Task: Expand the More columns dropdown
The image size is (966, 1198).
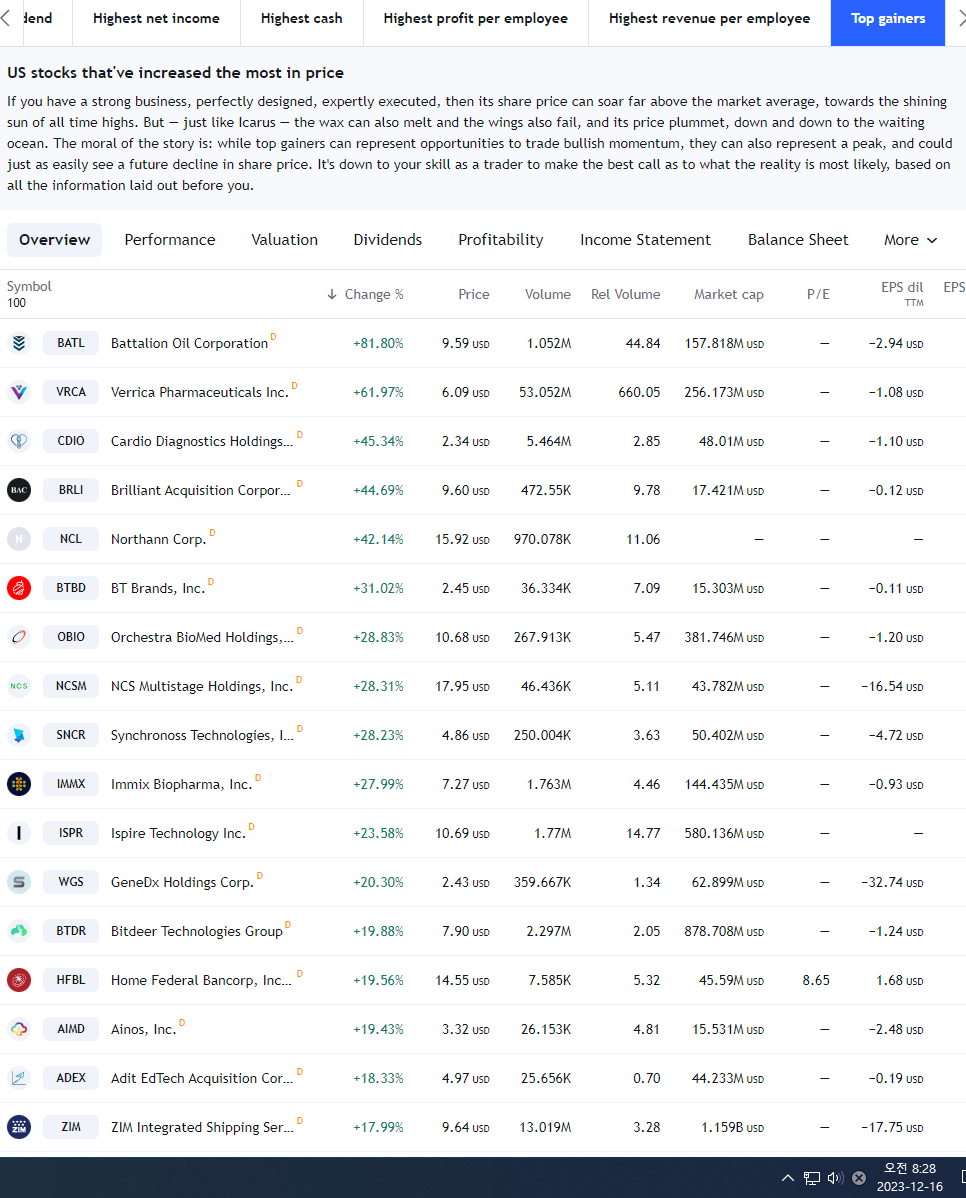Action: click(x=910, y=240)
